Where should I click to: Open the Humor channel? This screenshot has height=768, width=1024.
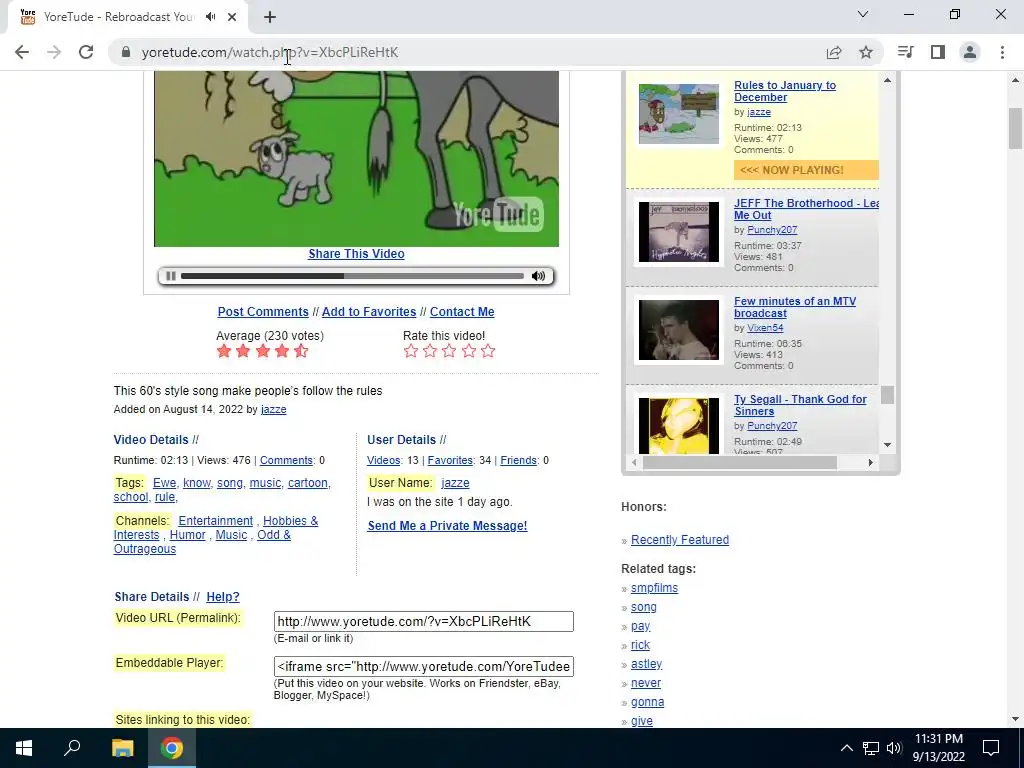(187, 535)
